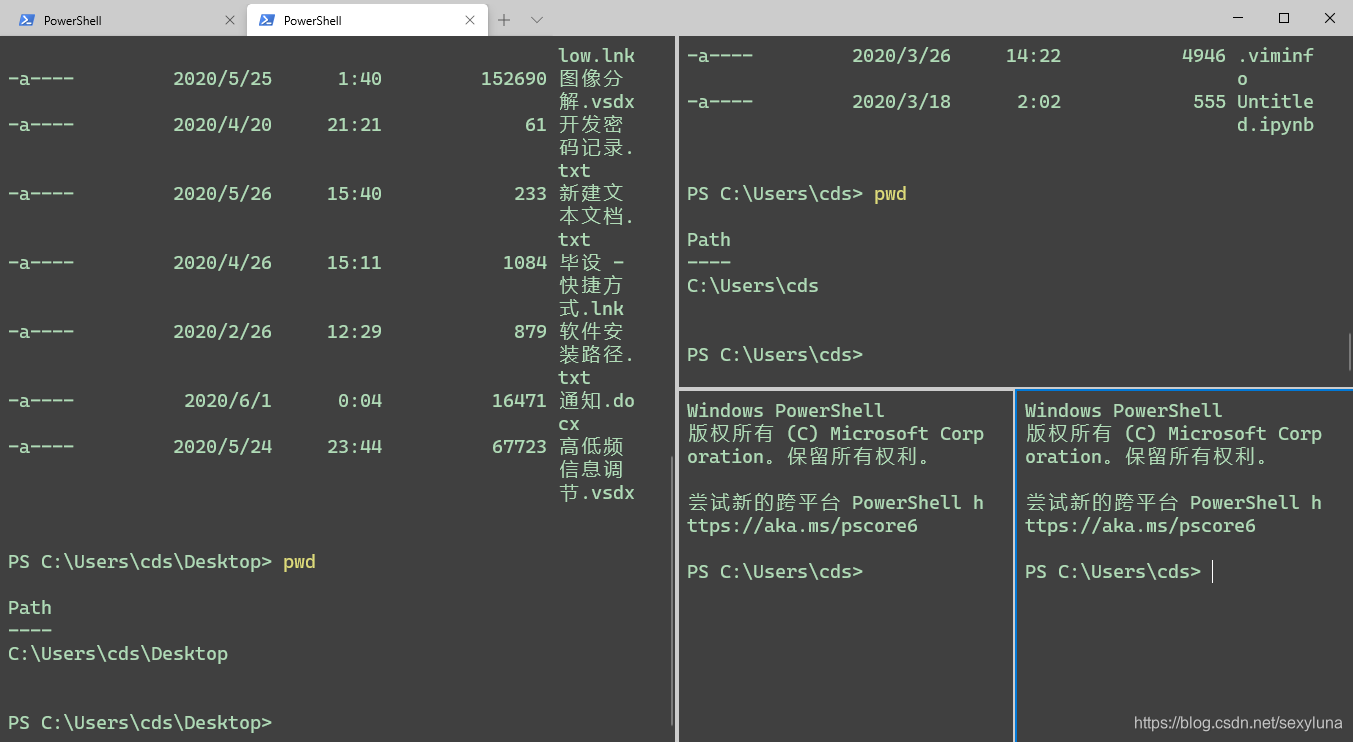Click Path header in left pane
The height and width of the screenshot is (742, 1353).
click(30, 608)
